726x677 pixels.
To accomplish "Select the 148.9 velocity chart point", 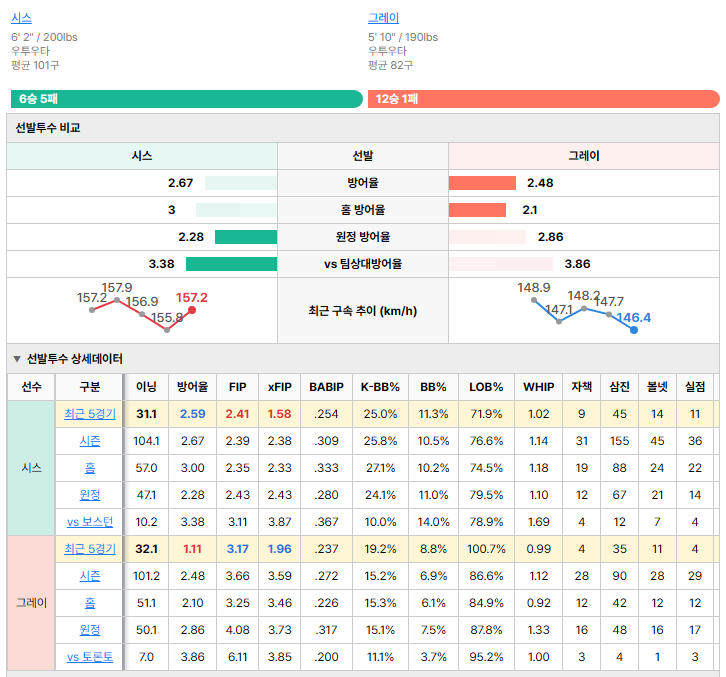I will pyautogui.click(x=534, y=300).
